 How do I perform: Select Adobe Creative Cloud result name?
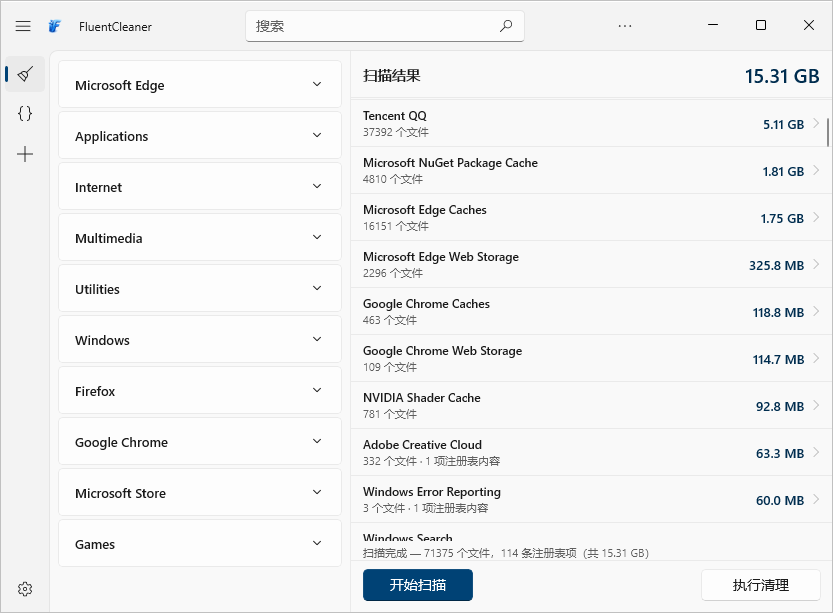pos(422,445)
